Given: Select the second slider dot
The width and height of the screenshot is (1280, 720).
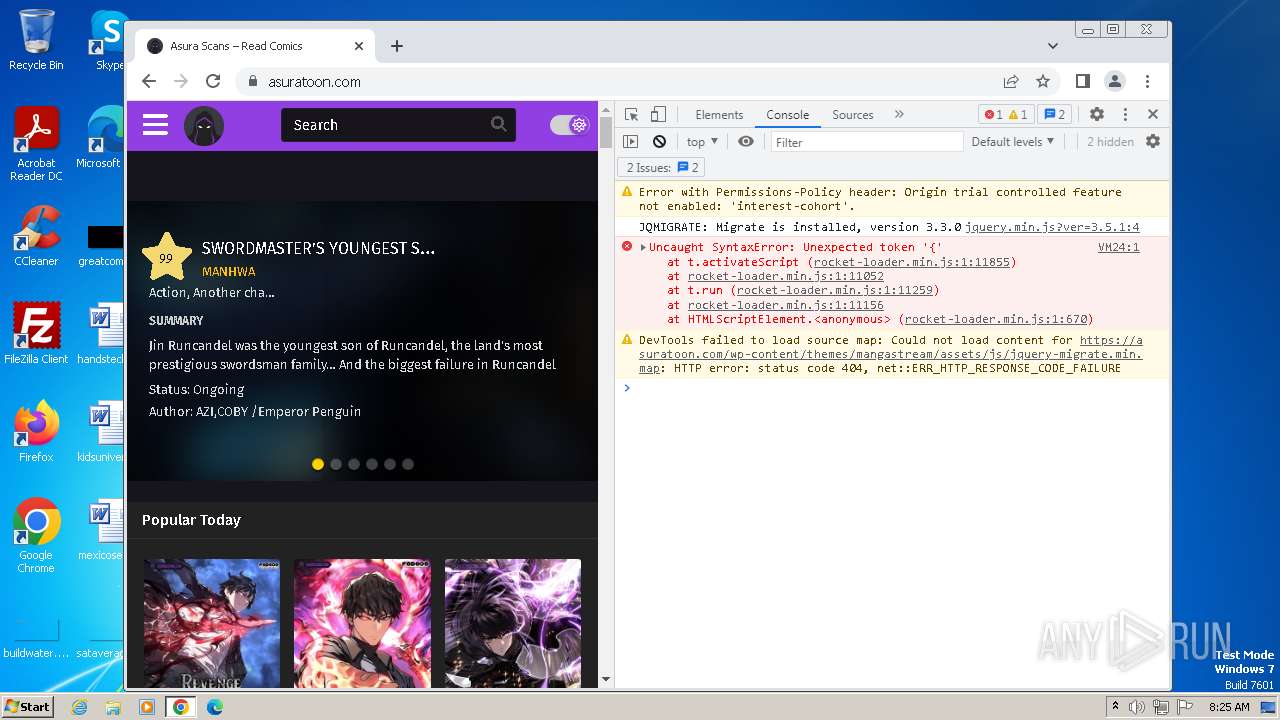Looking at the screenshot, I should pos(336,464).
